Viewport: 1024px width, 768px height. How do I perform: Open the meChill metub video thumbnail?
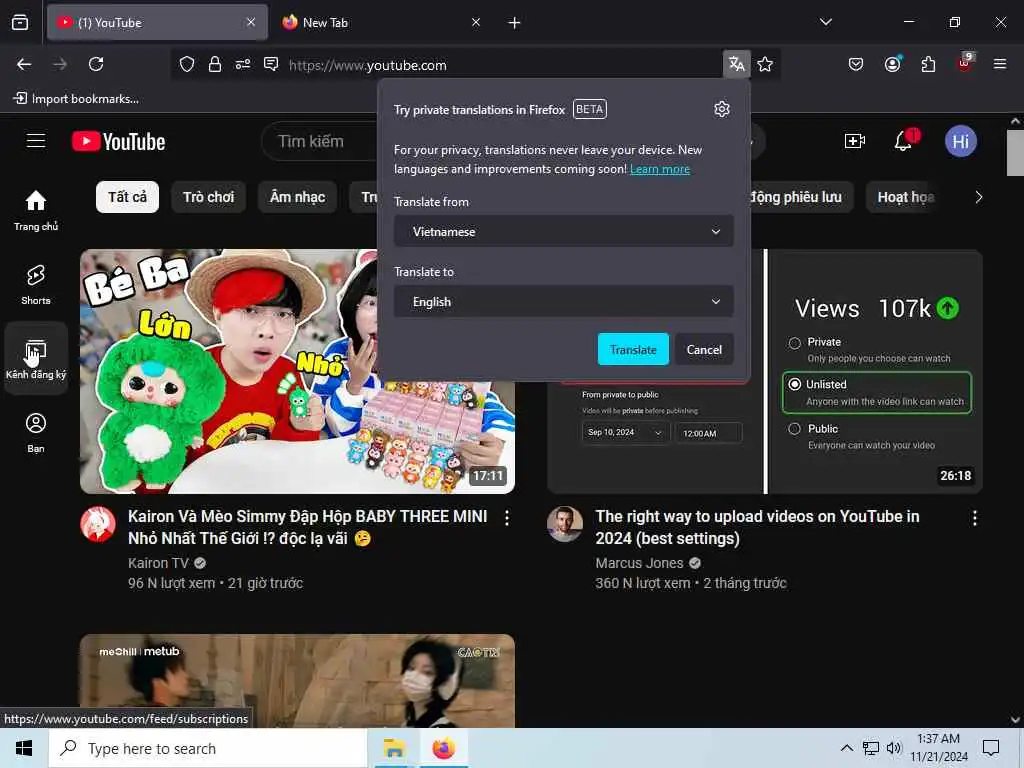(297, 680)
